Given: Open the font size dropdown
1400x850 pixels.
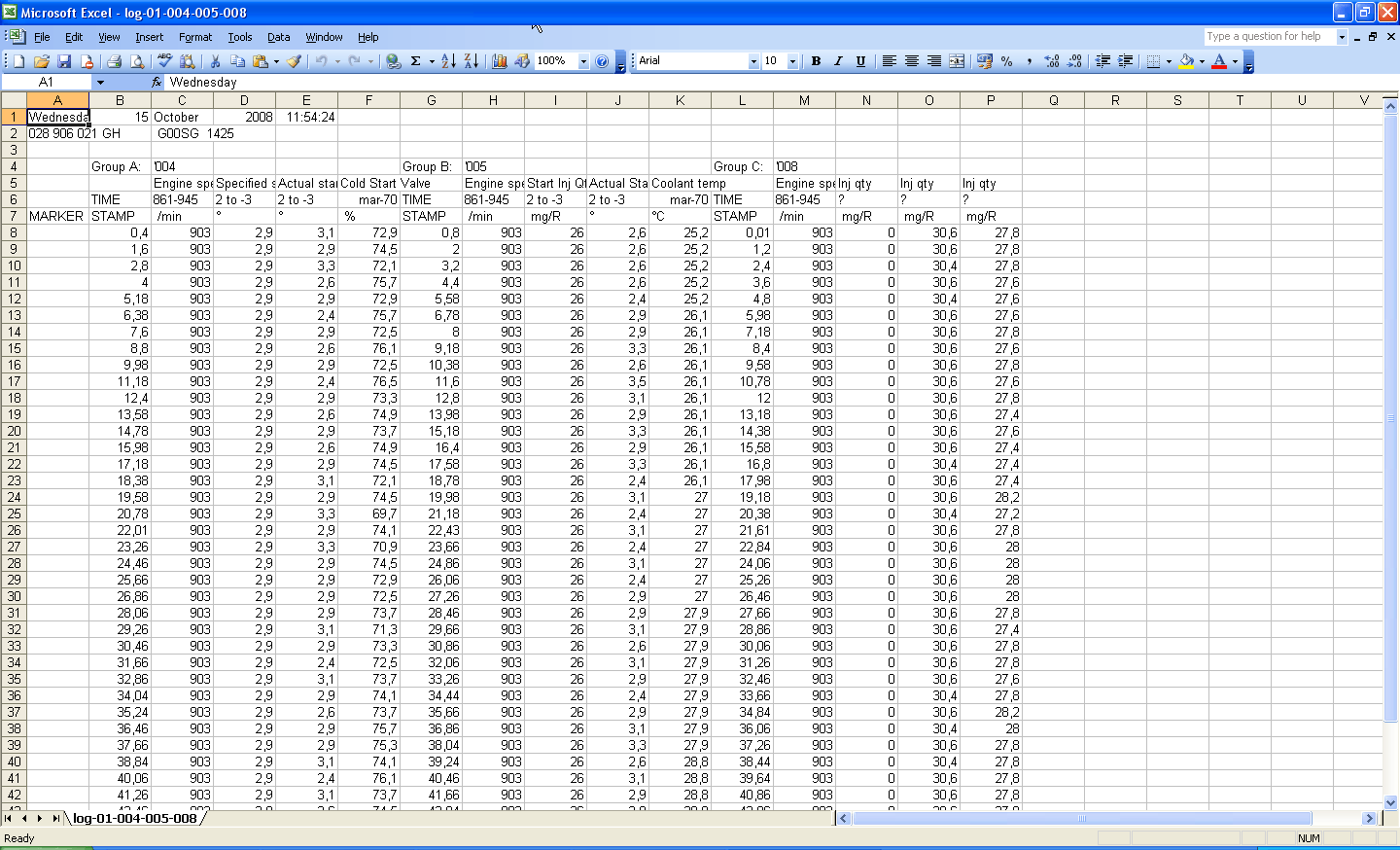Looking at the screenshot, I should point(792,61).
